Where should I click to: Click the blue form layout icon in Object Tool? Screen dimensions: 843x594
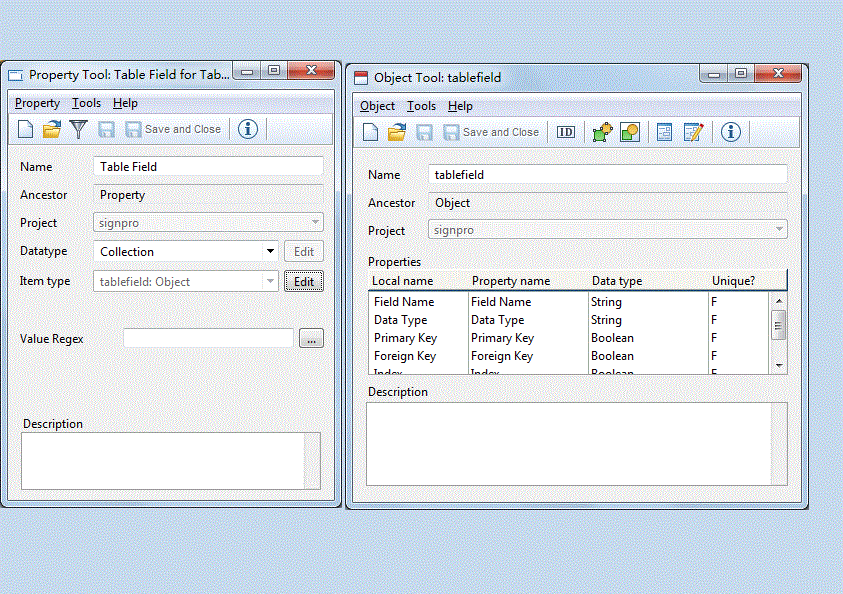pyautogui.click(x=664, y=132)
